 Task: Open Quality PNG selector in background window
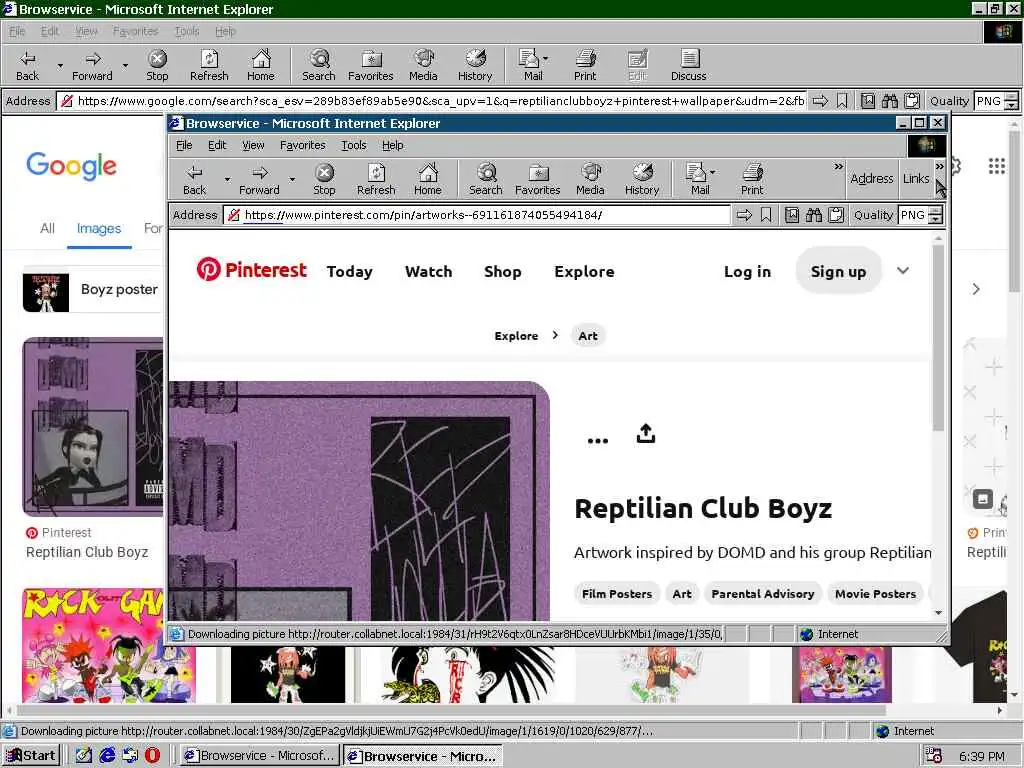click(x=997, y=101)
